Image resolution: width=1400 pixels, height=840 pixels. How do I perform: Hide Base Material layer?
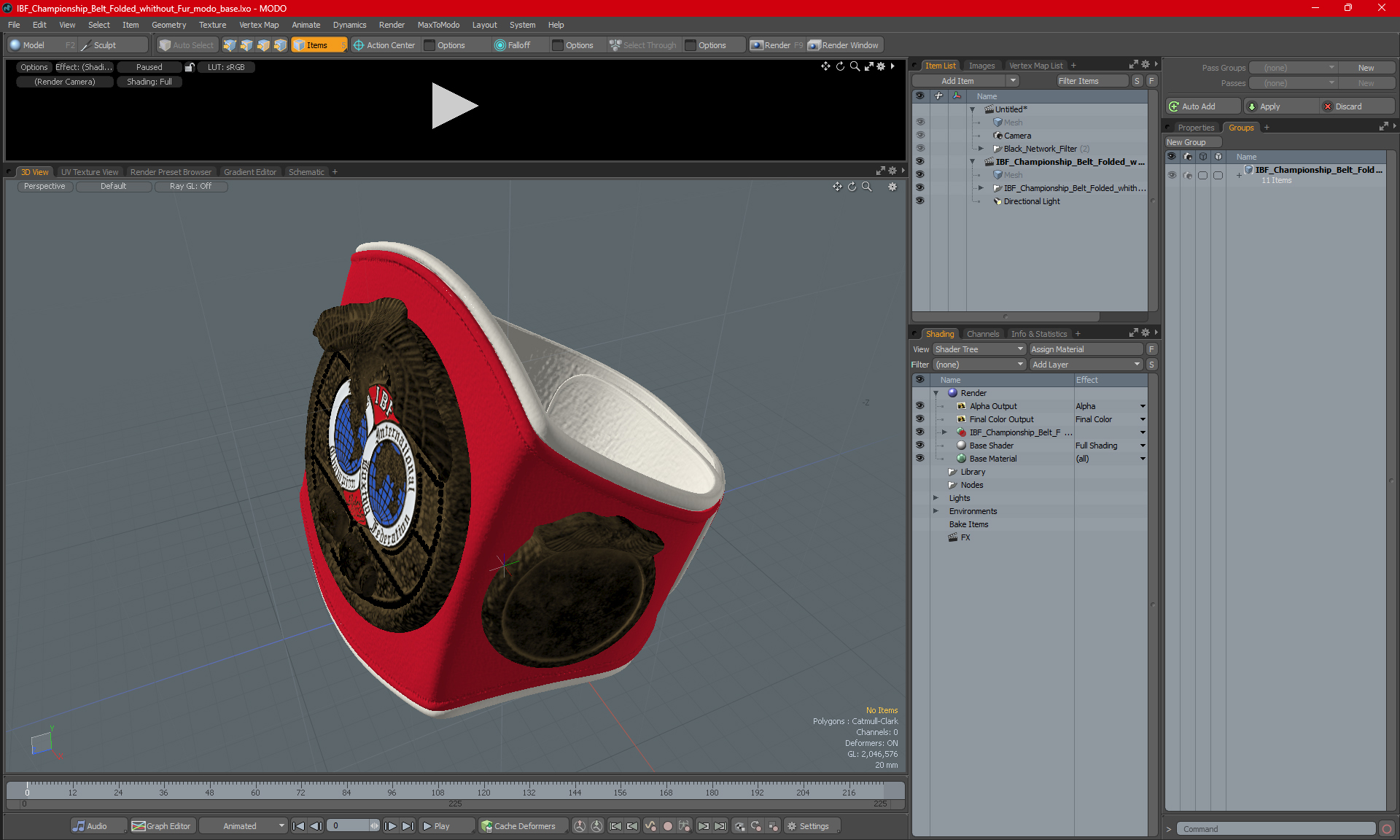coord(920,459)
